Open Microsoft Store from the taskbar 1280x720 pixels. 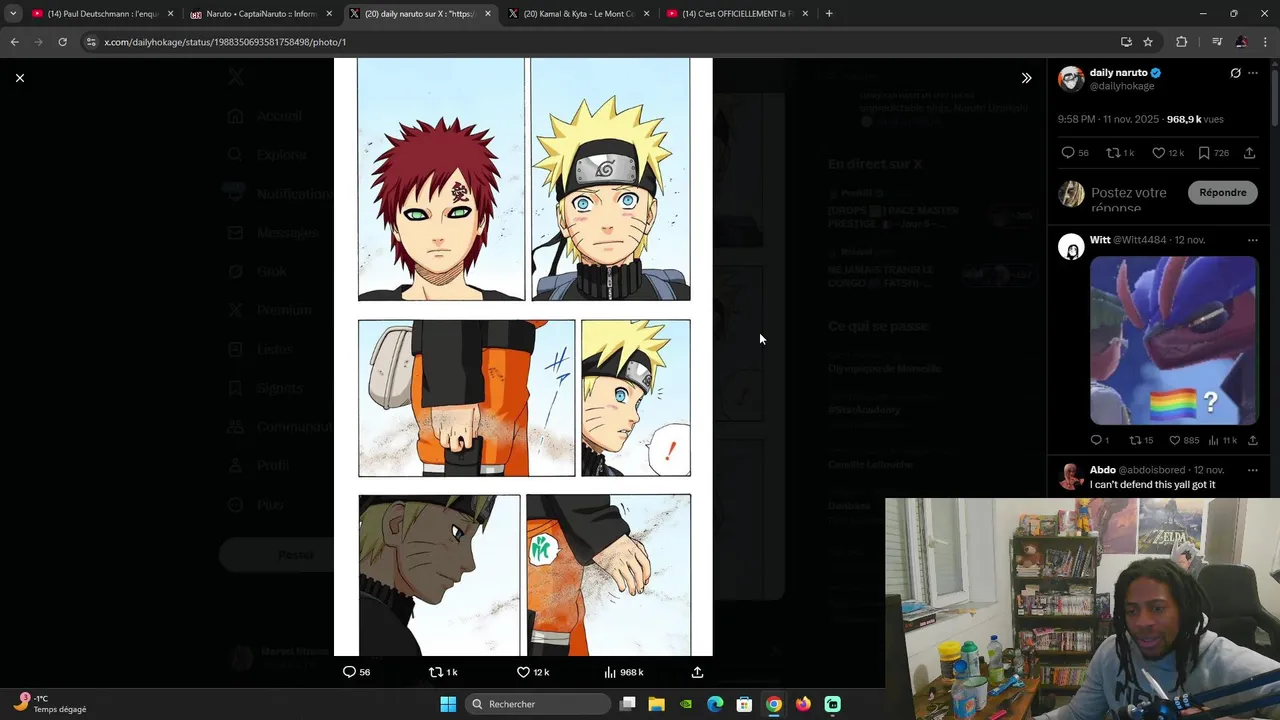point(744,704)
